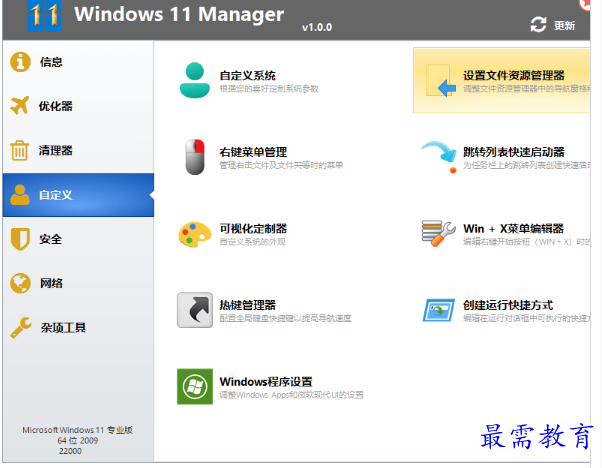The image size is (602, 468).
Task: Open Windows程序设置
Action: (x=266, y=382)
